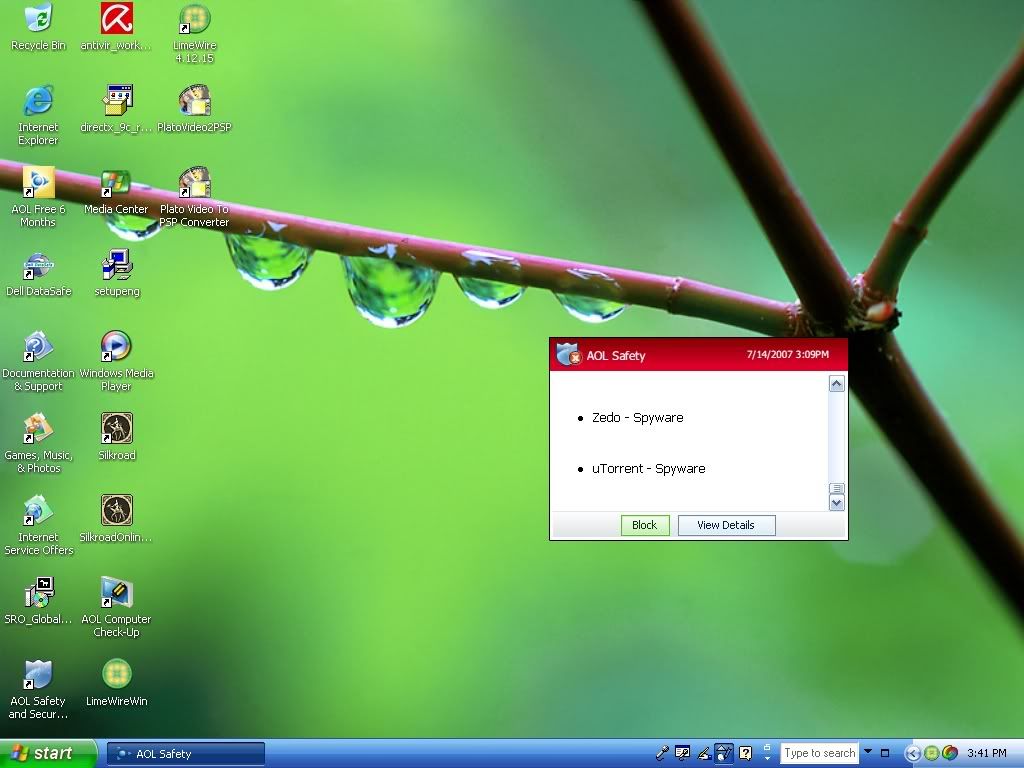Click the scrollbar thumb in AOL Safety list

[837, 488]
